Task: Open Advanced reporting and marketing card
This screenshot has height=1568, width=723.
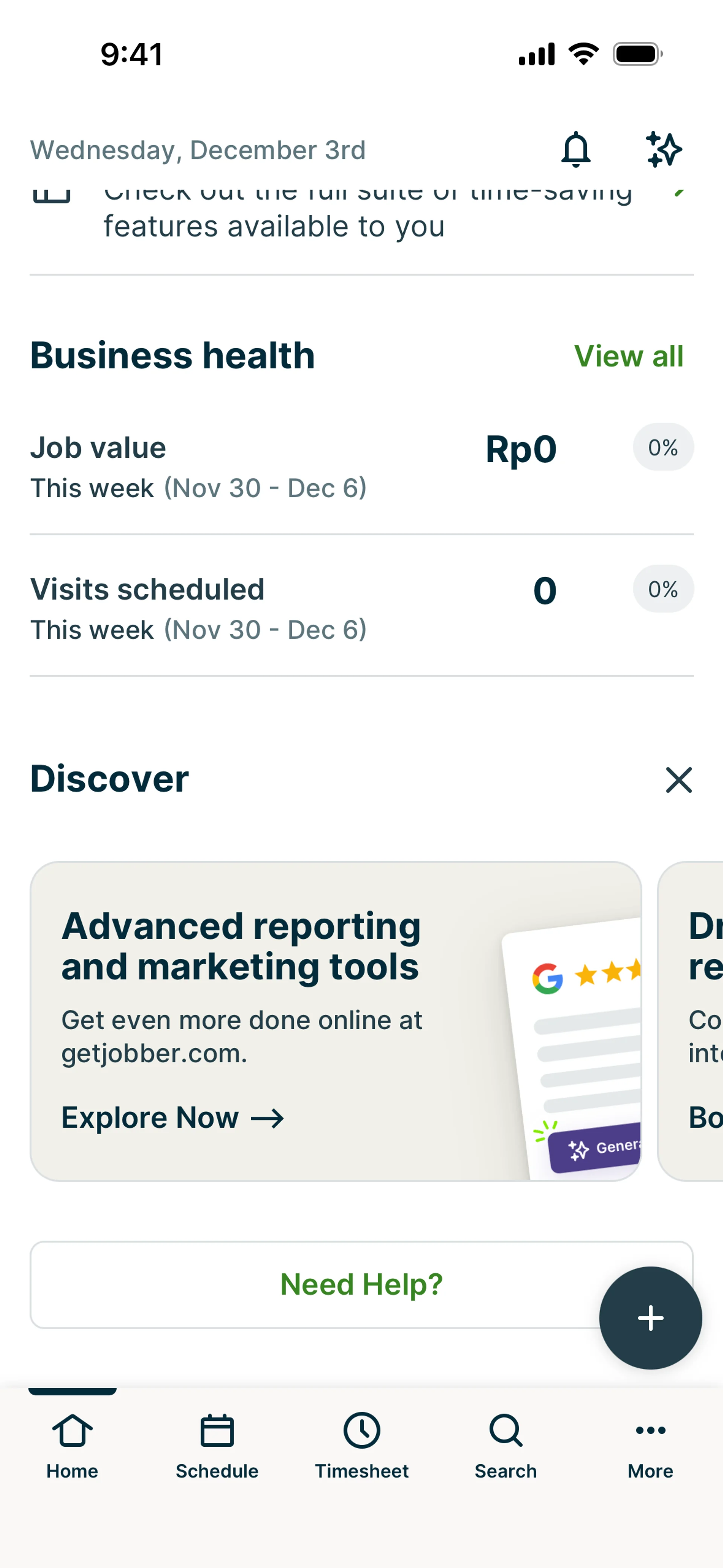Action: [x=274, y=974]
